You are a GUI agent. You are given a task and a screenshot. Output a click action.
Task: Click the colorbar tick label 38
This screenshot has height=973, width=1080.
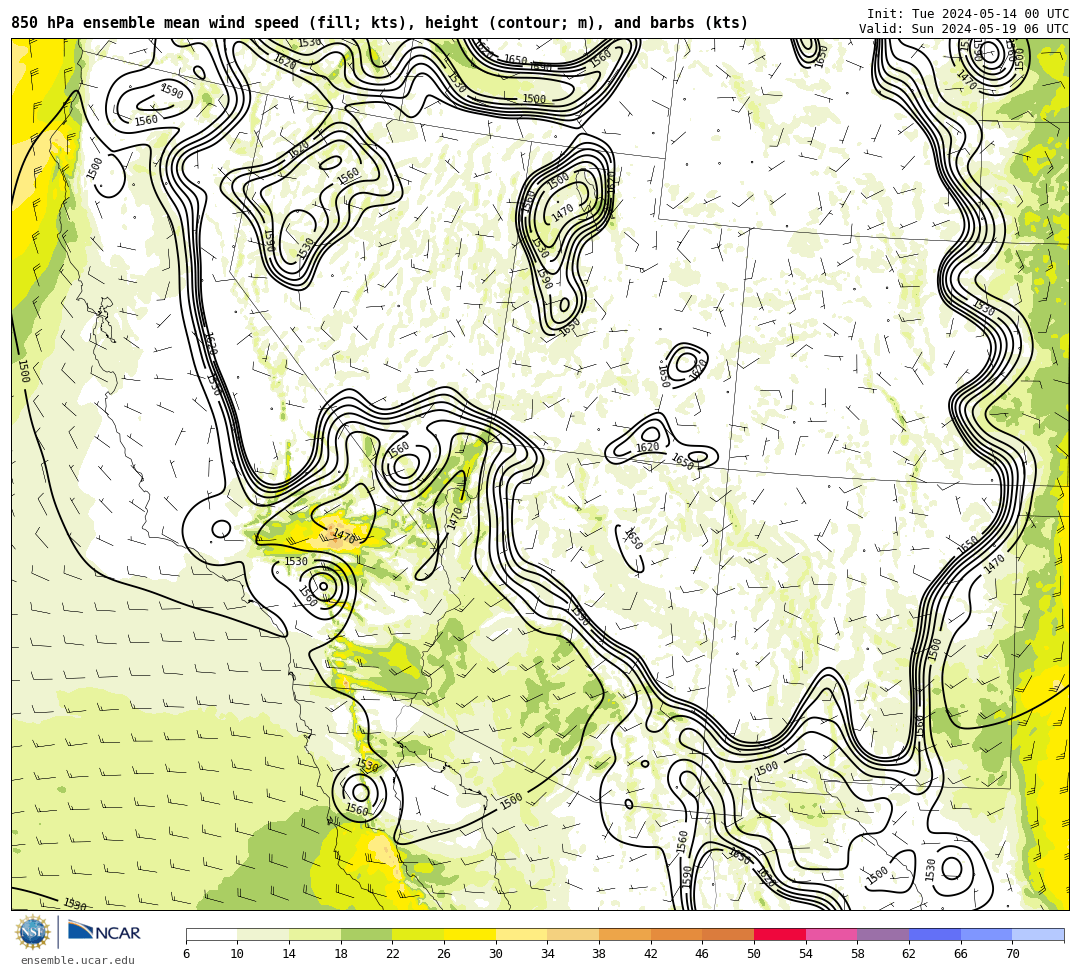[599, 954]
